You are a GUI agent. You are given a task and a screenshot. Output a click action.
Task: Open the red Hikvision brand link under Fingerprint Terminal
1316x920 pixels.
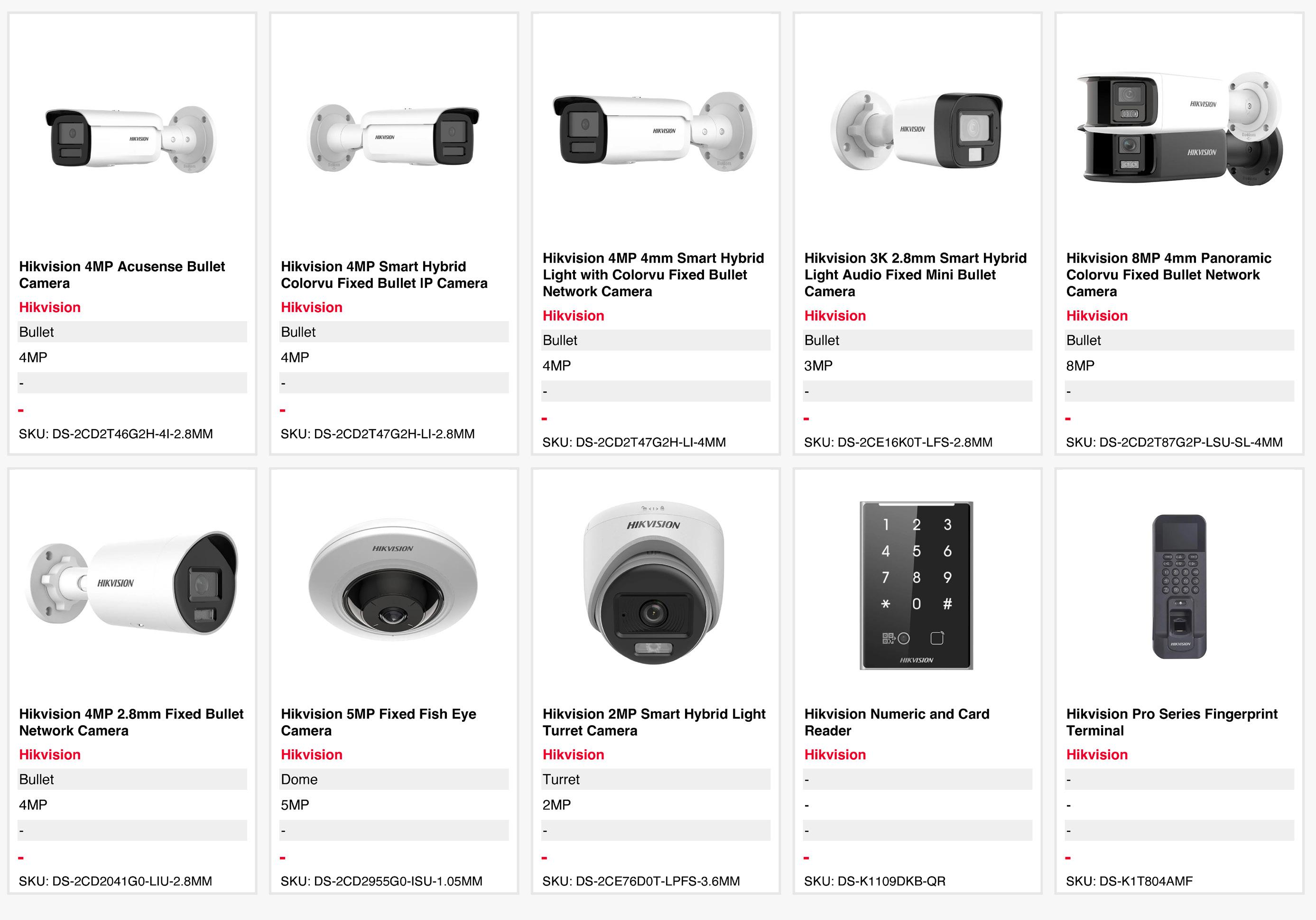pos(1096,754)
